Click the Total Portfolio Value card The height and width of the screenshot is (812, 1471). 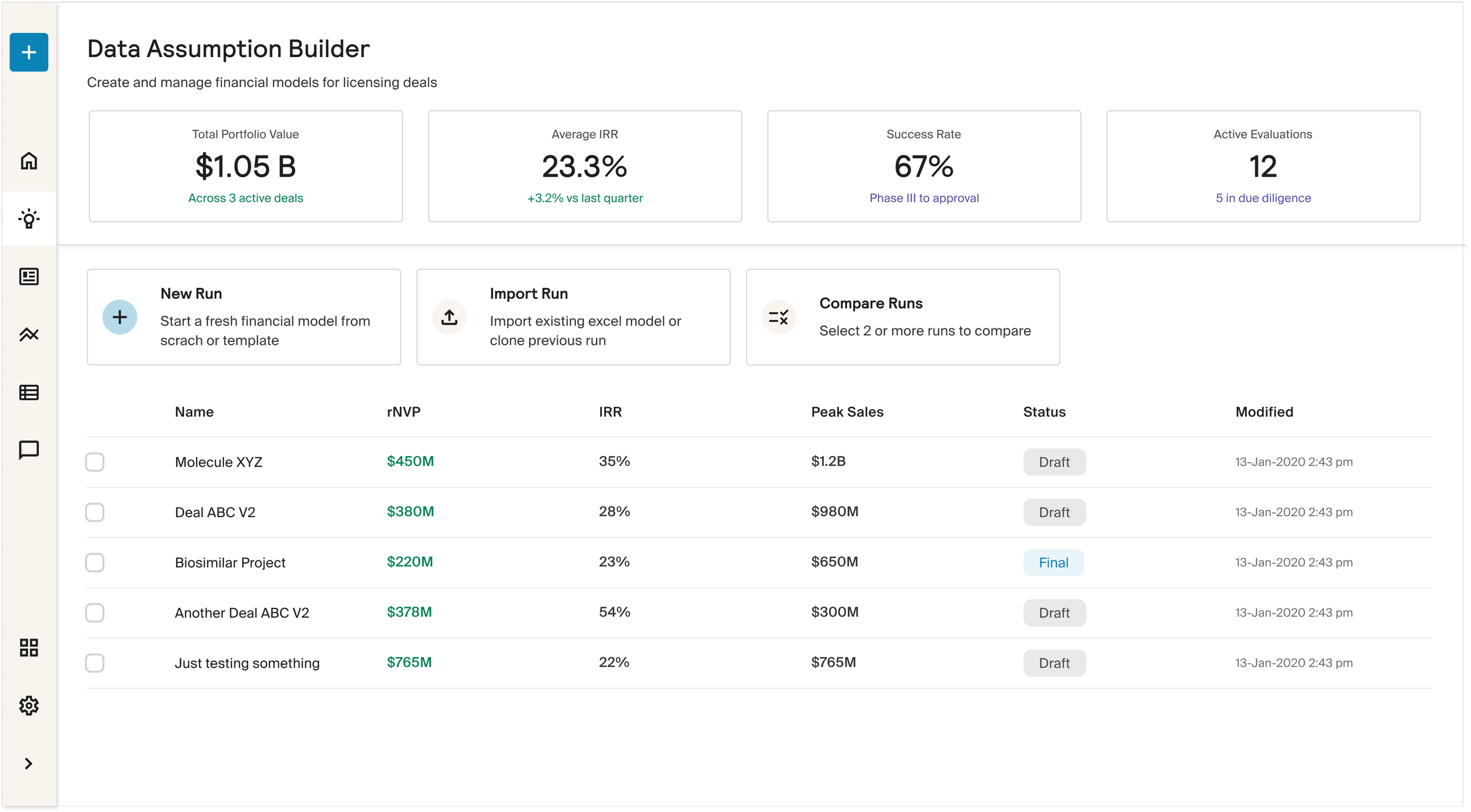tap(245, 167)
